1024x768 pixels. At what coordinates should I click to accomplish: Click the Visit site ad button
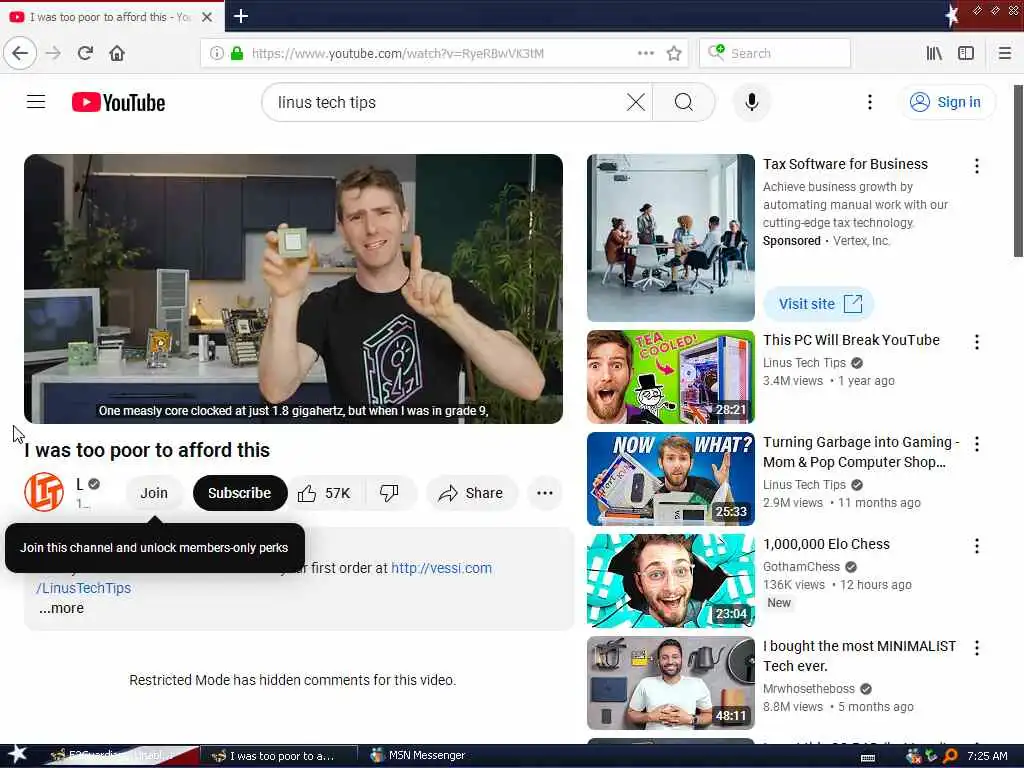(819, 304)
